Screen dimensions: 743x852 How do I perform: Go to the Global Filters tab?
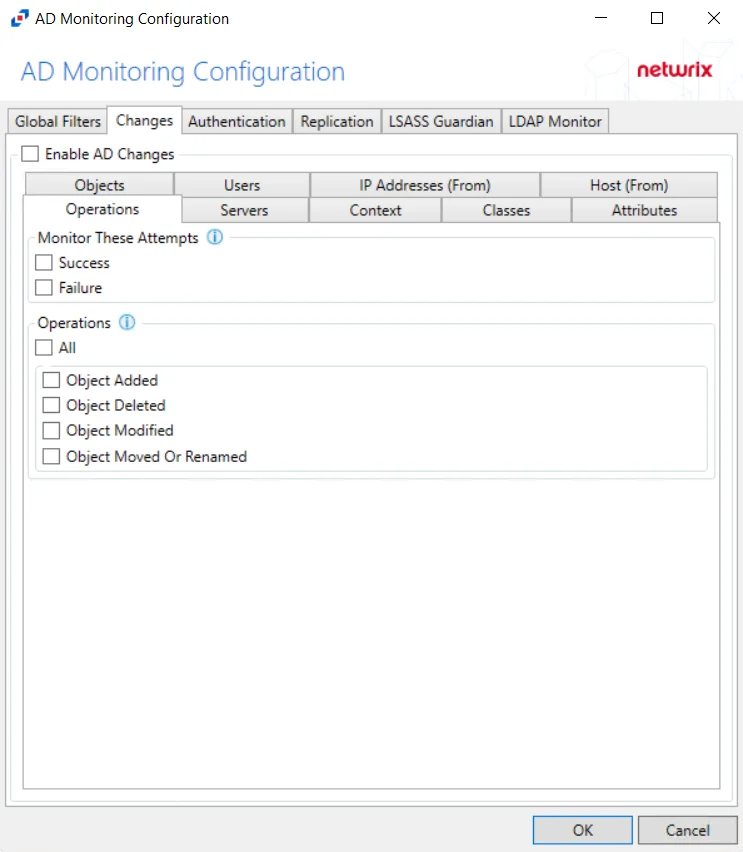click(58, 121)
